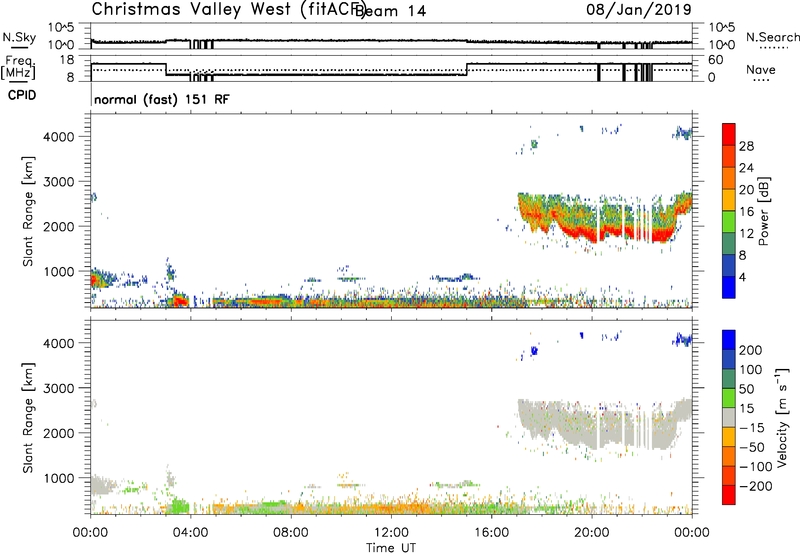
Task: Click the title 'Christmas Valley West (fitACF)'
Action: pos(228,9)
